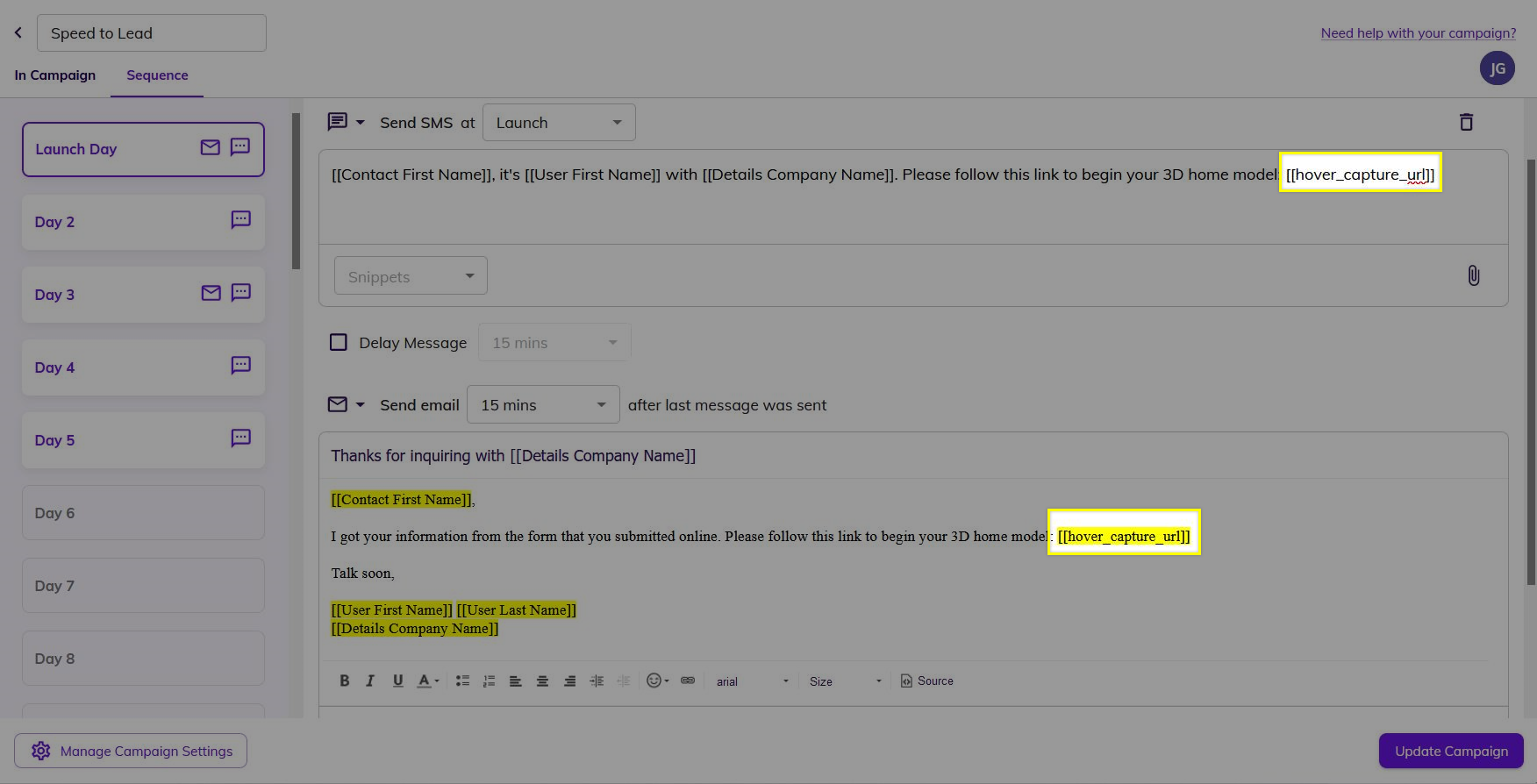Apply italic formatting in email editor
Screen dimensions: 1537x784
(x=370, y=681)
